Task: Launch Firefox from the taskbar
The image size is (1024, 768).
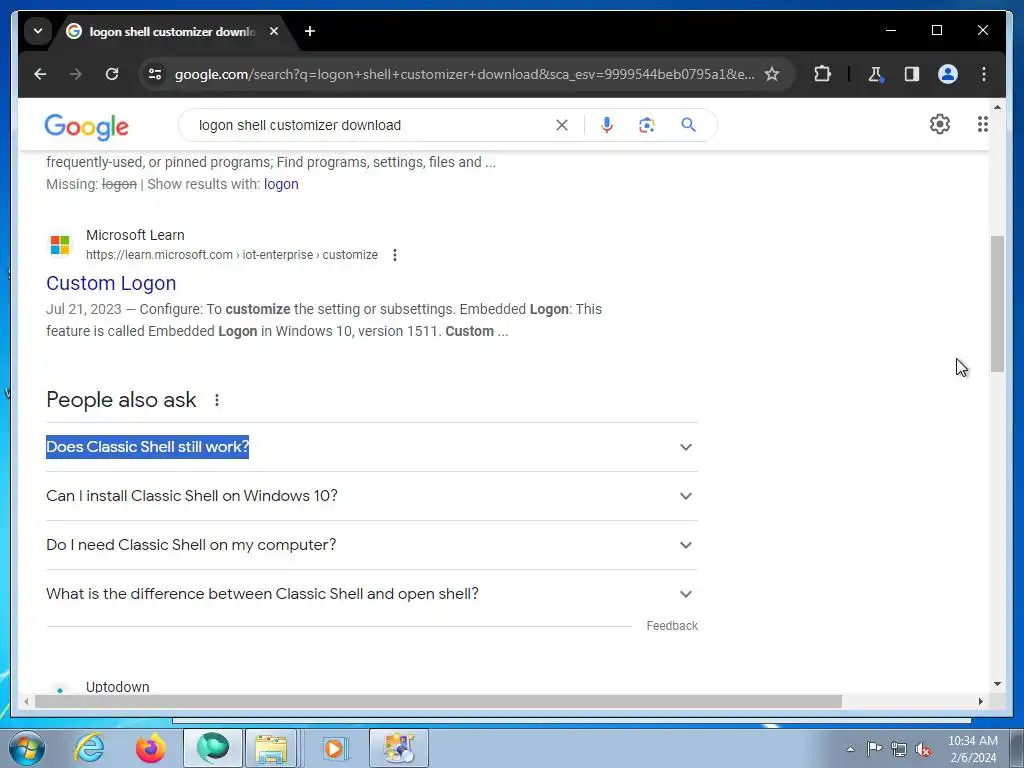Action: (150, 748)
